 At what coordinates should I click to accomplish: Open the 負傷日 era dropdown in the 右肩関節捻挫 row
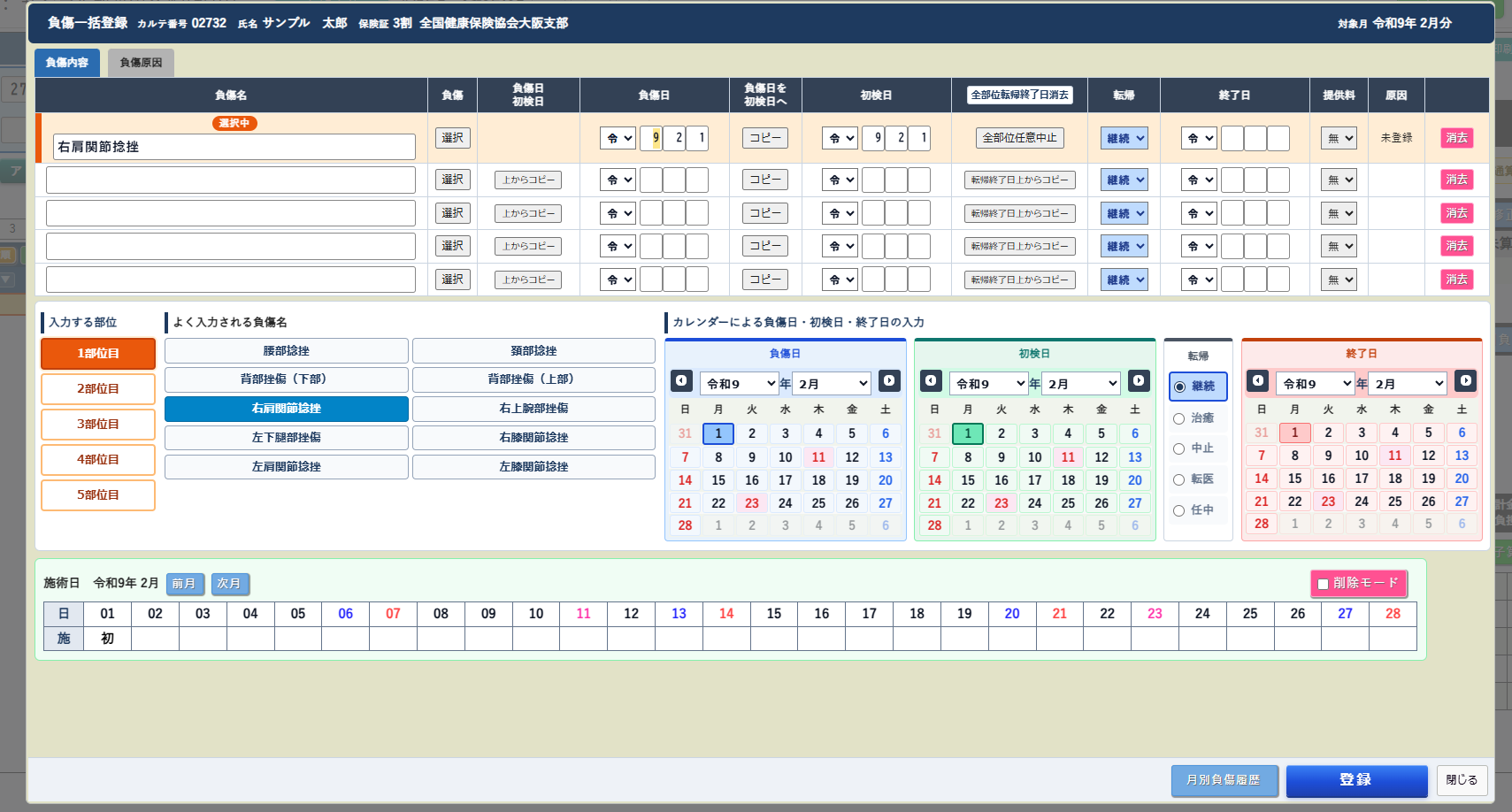point(618,138)
